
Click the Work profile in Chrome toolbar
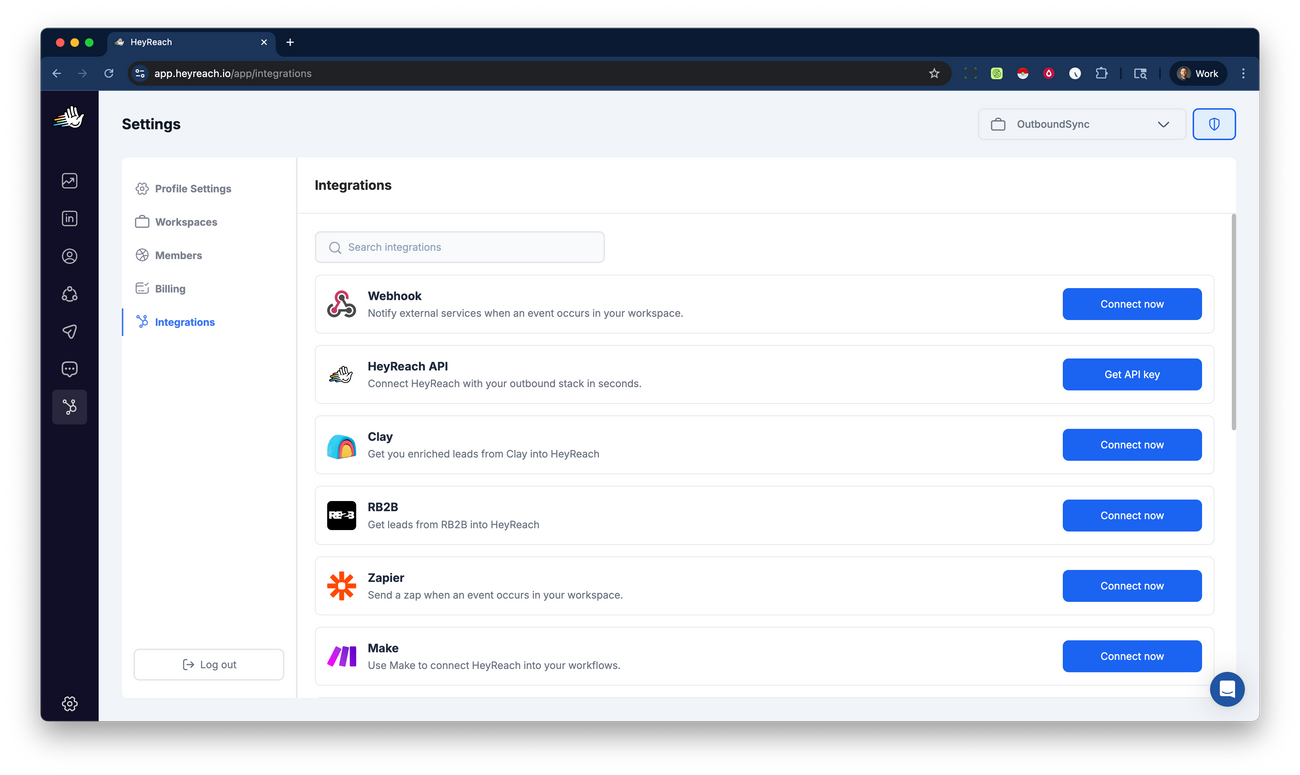(1197, 72)
